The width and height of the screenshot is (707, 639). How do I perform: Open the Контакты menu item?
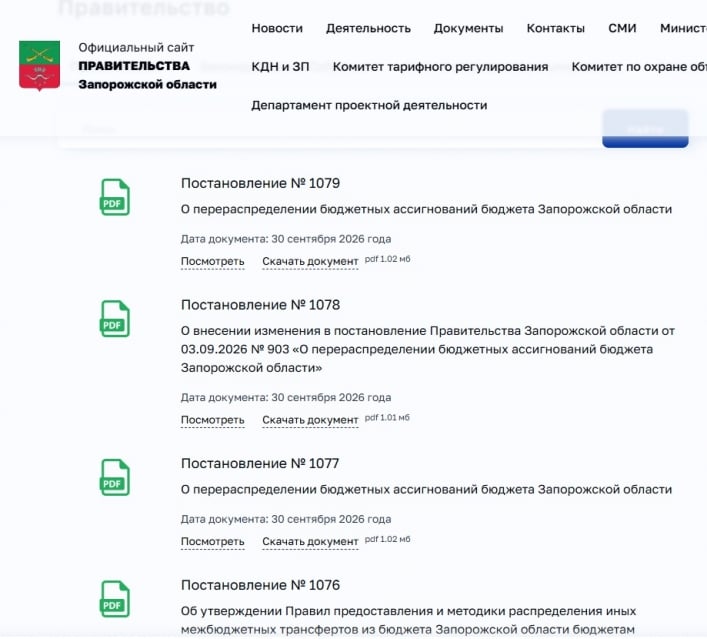tap(556, 28)
